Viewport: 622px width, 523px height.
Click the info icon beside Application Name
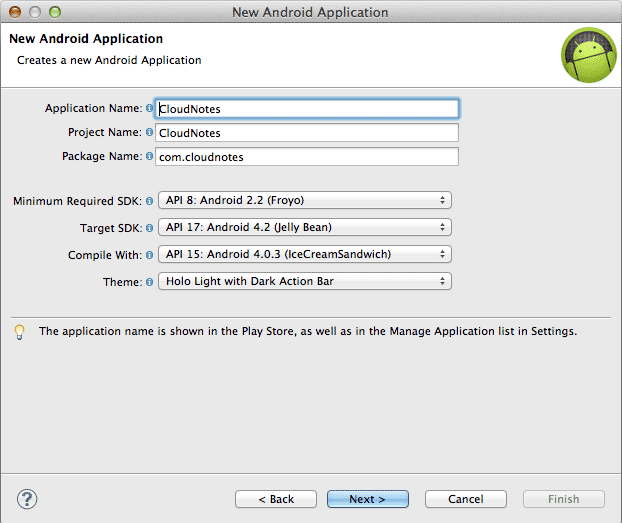tap(150, 108)
